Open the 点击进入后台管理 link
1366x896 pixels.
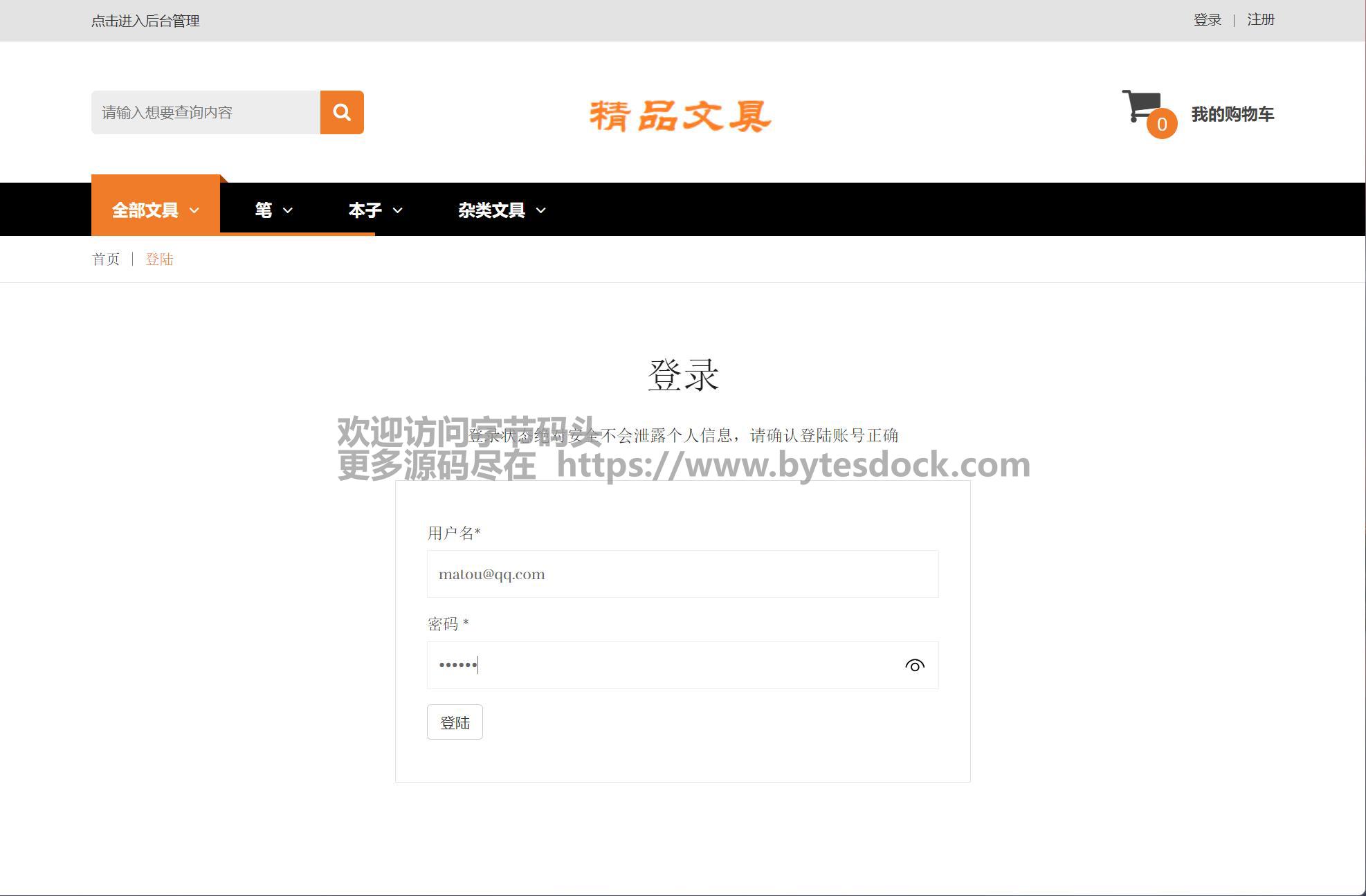(145, 21)
